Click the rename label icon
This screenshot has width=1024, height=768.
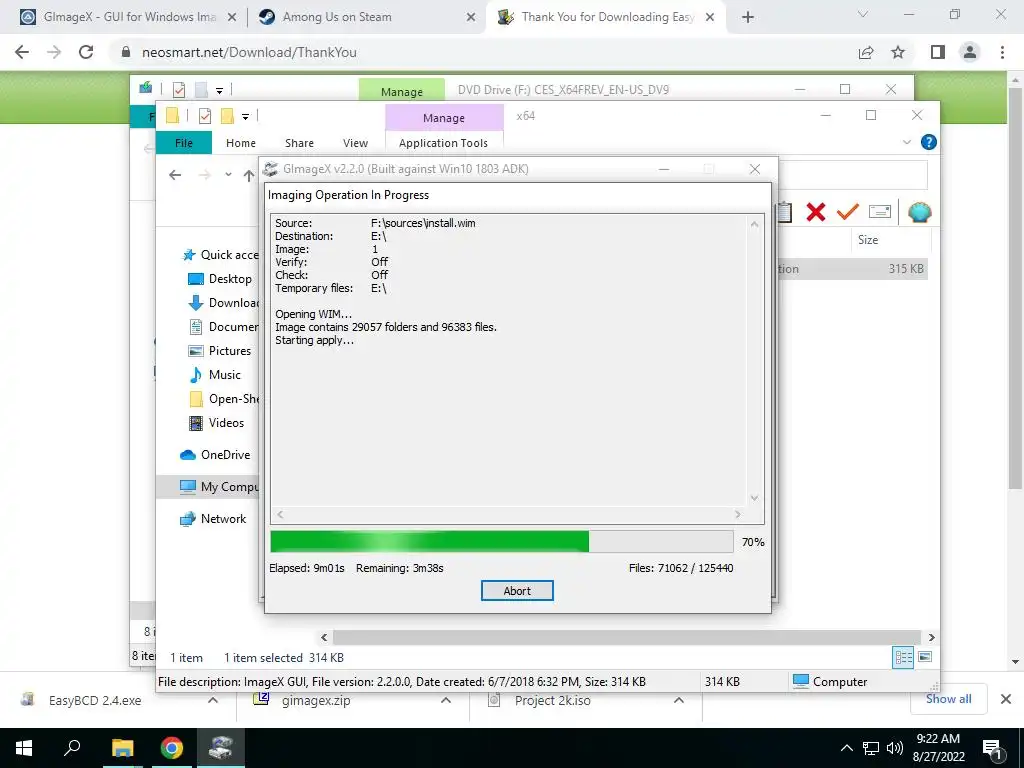(880, 212)
